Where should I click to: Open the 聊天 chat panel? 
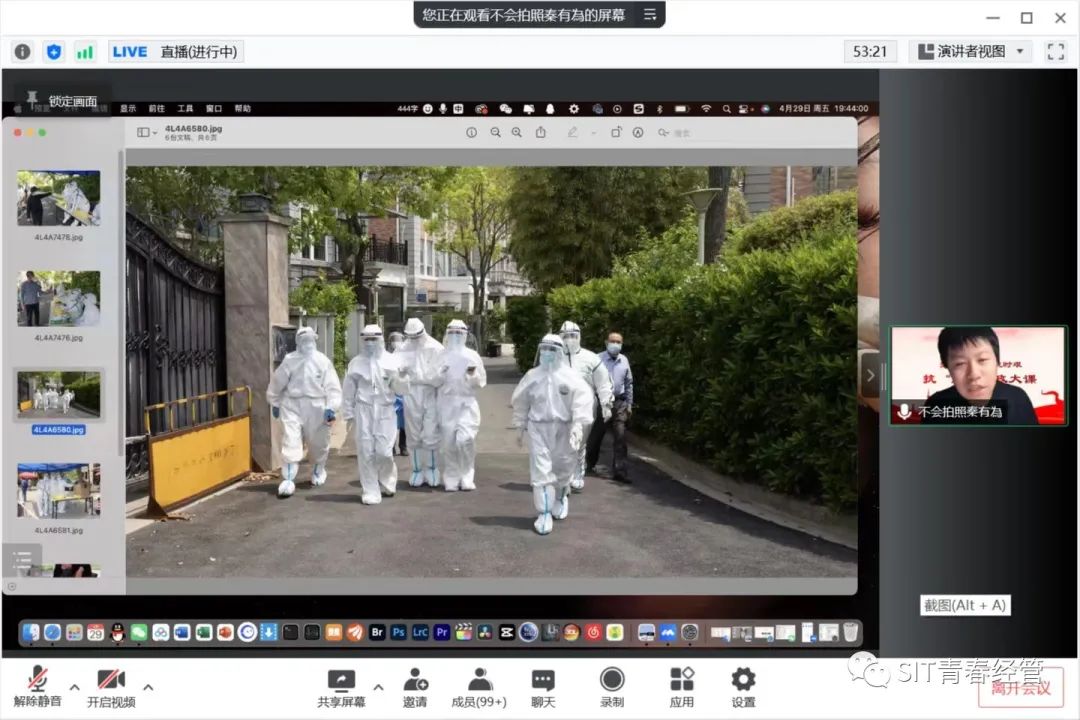point(543,687)
